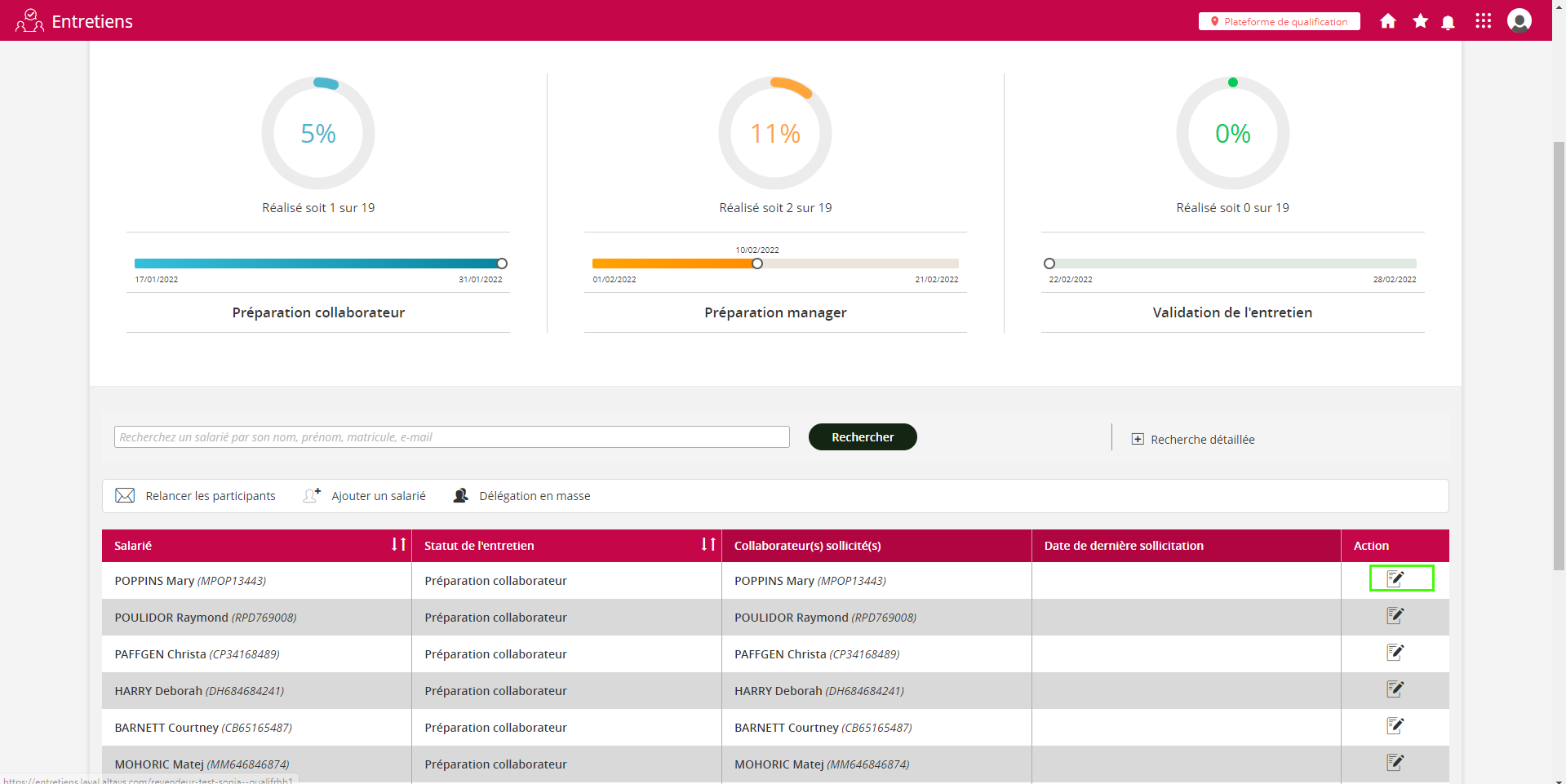Edit interview for BARNETT Courtney
The image size is (1566, 784).
[x=1395, y=726]
